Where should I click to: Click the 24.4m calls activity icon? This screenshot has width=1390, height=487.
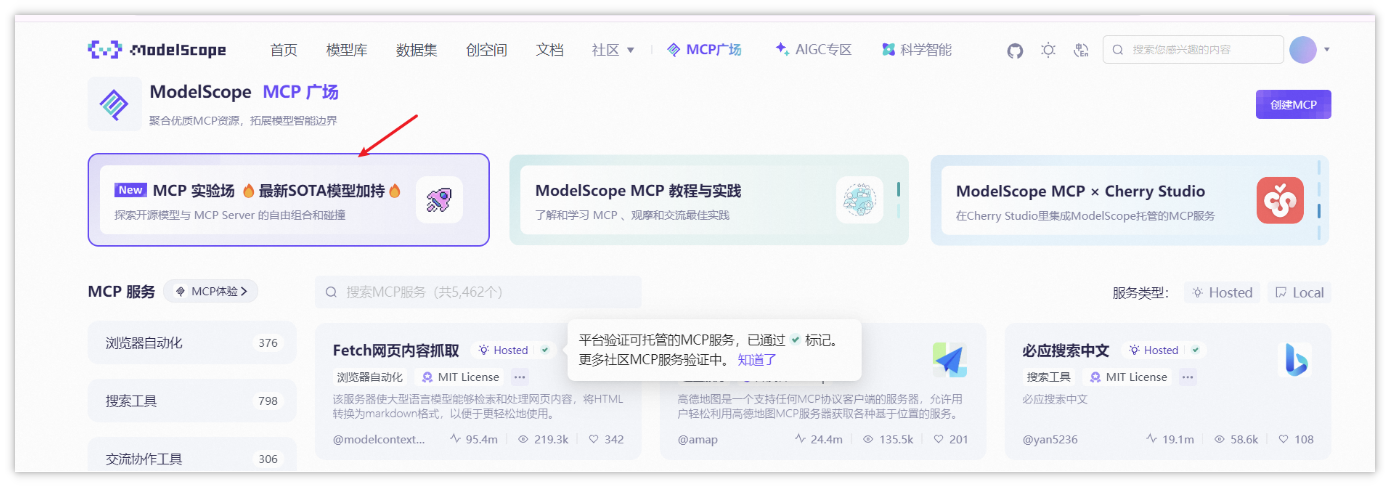click(801, 439)
